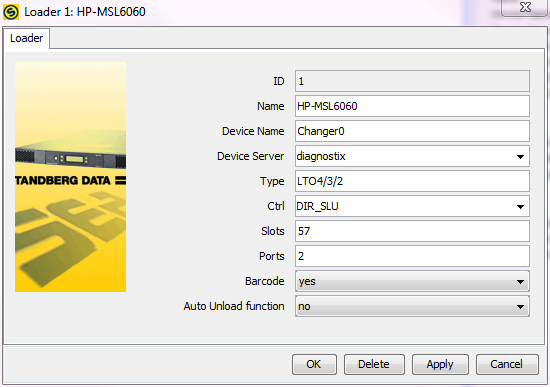Image resolution: width=550 pixels, height=387 pixels.
Task: Open the Device Server dropdown diagnostix
Action: click(412, 156)
